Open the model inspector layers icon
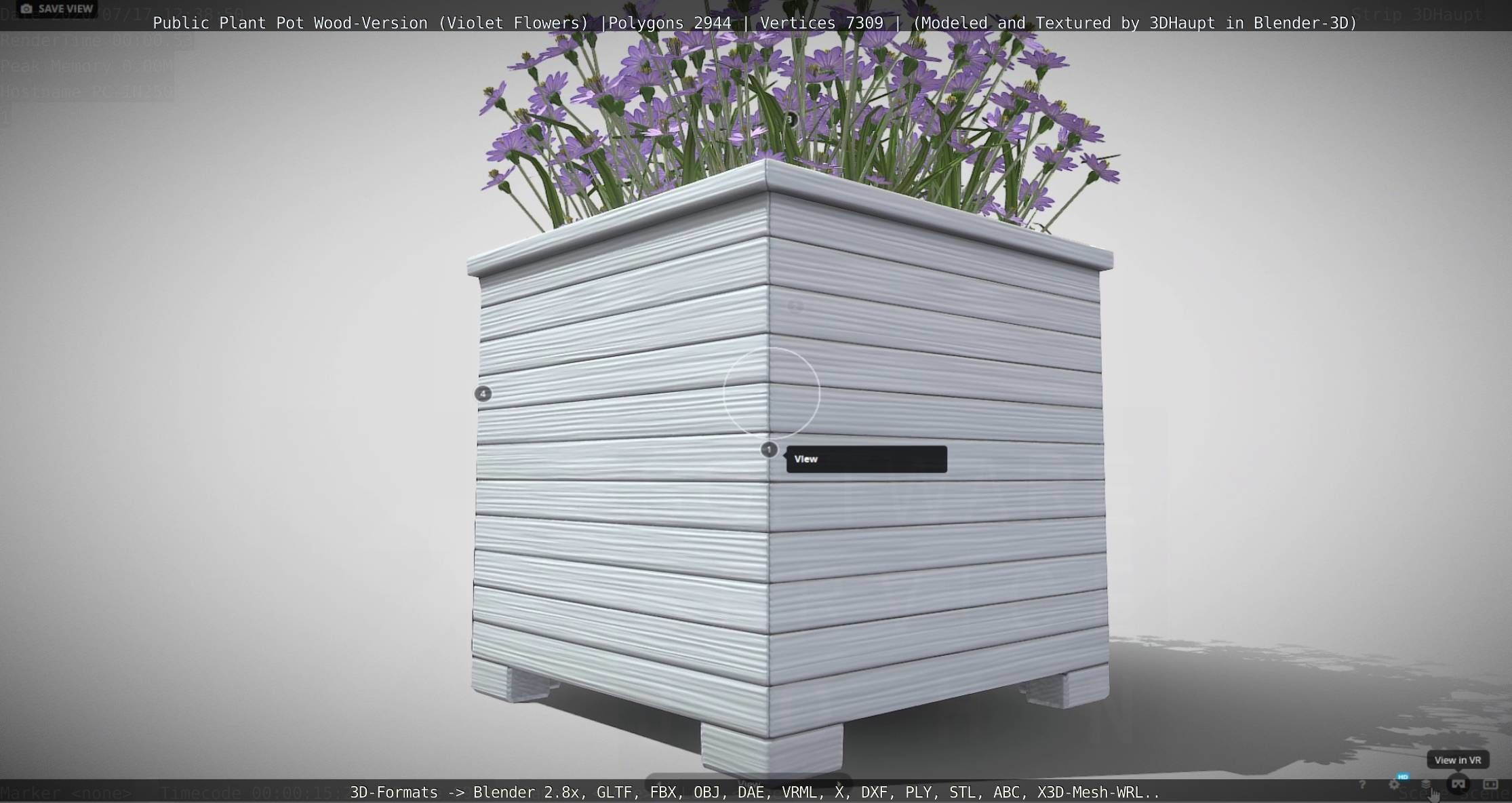This screenshot has height=803, width=1512. tap(1426, 785)
